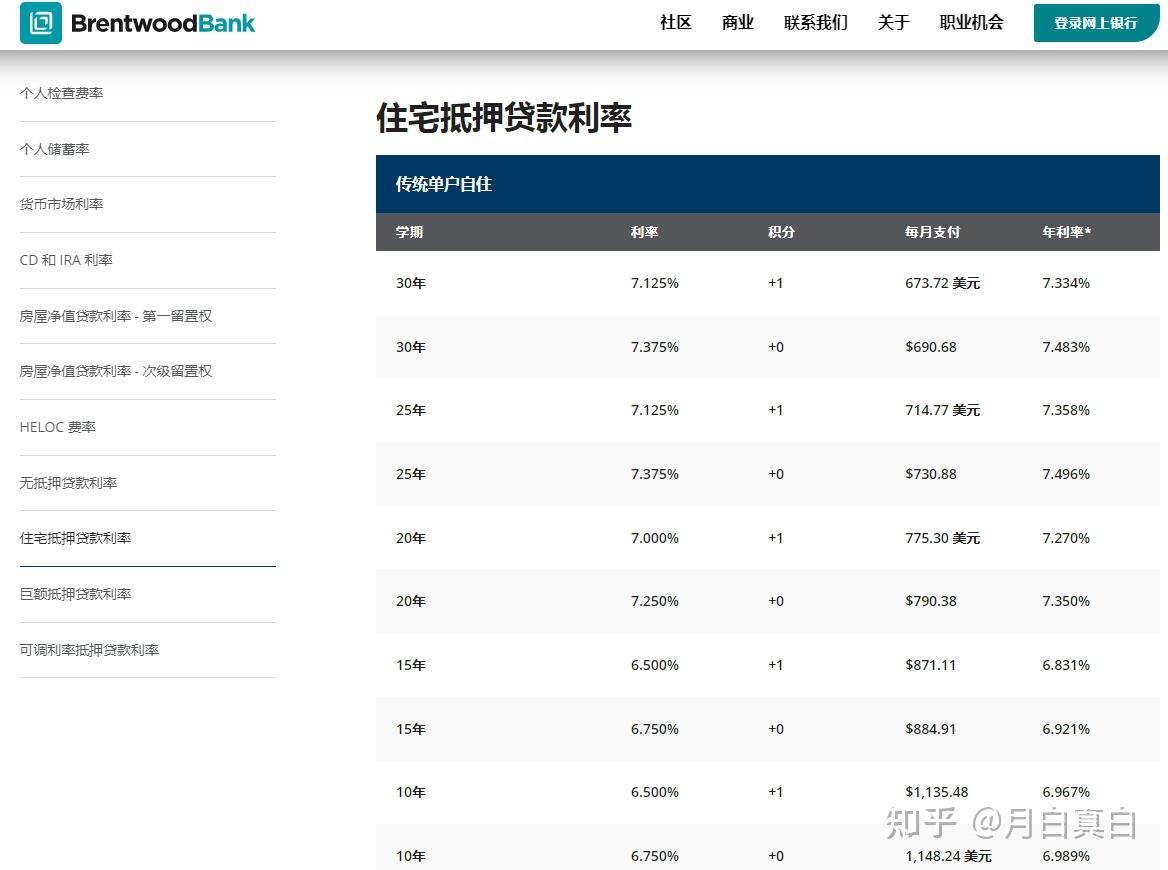The height and width of the screenshot is (870, 1168).
Task: Click the 7.000% rate cell
Action: 655,538
